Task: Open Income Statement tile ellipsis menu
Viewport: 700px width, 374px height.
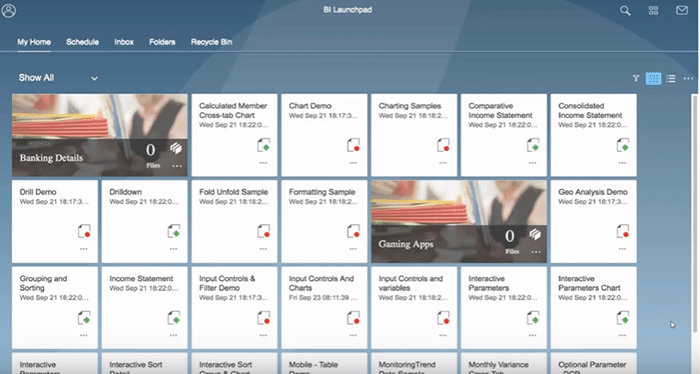Action: (174, 336)
